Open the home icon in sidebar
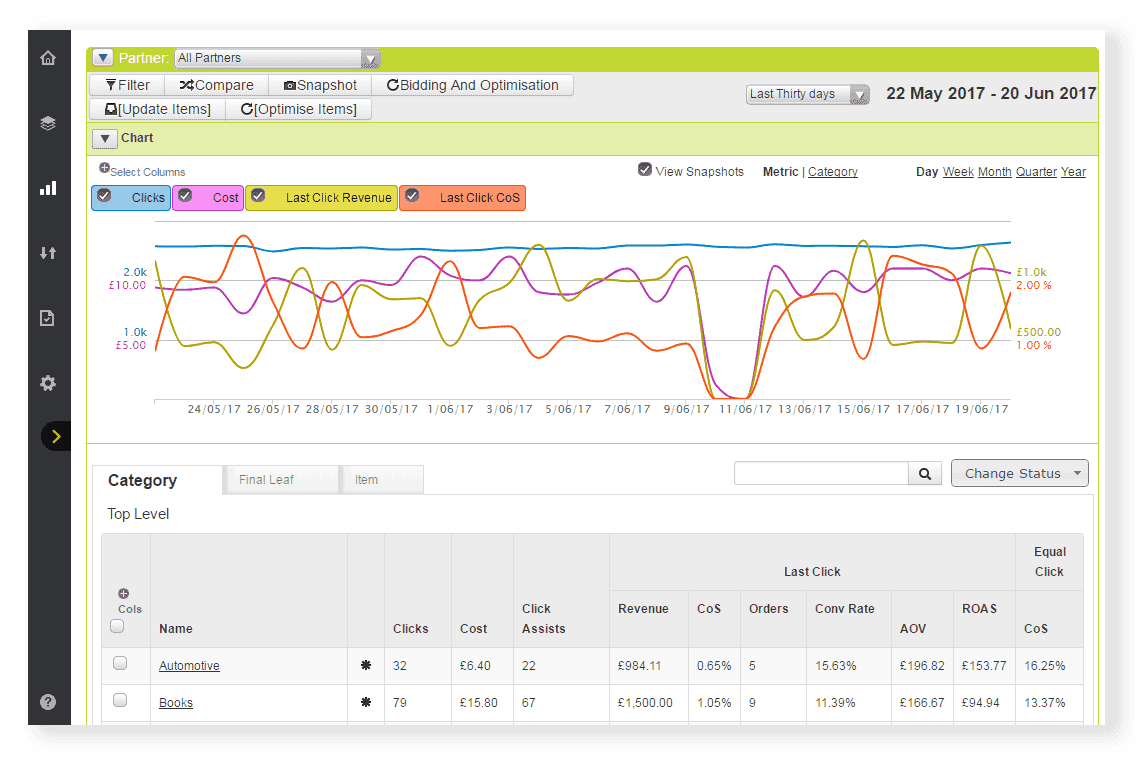The height and width of the screenshot is (777, 1140). (48, 58)
